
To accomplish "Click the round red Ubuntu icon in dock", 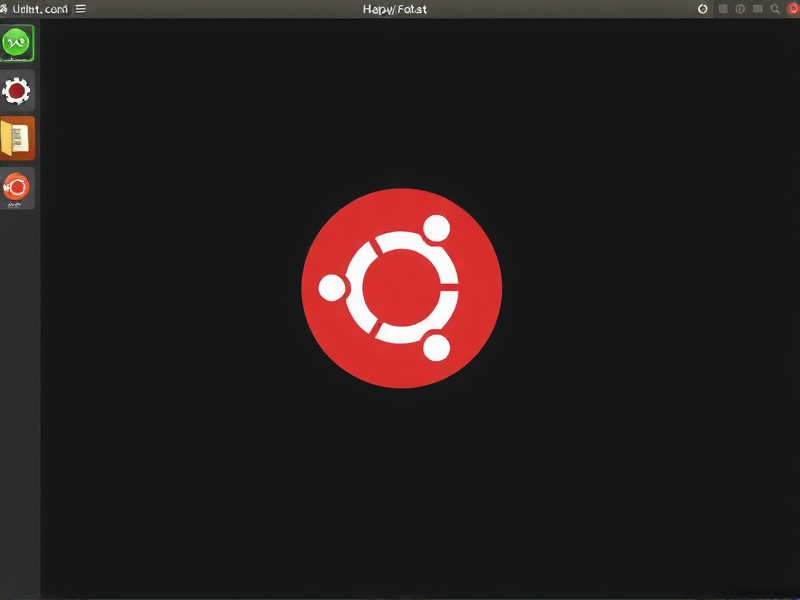I will click(x=17, y=185).
